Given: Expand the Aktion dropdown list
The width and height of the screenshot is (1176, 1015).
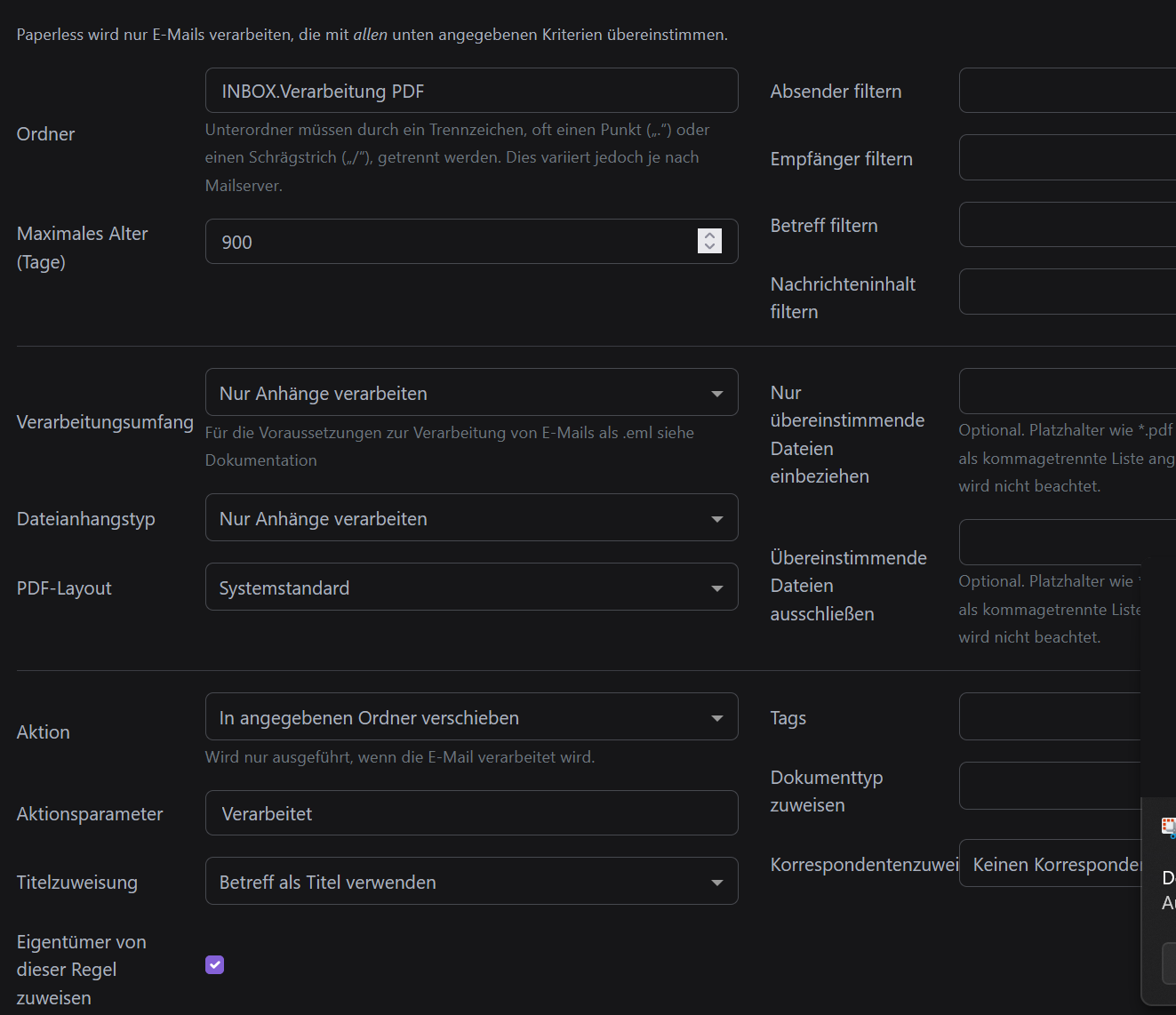Looking at the screenshot, I should [471, 717].
